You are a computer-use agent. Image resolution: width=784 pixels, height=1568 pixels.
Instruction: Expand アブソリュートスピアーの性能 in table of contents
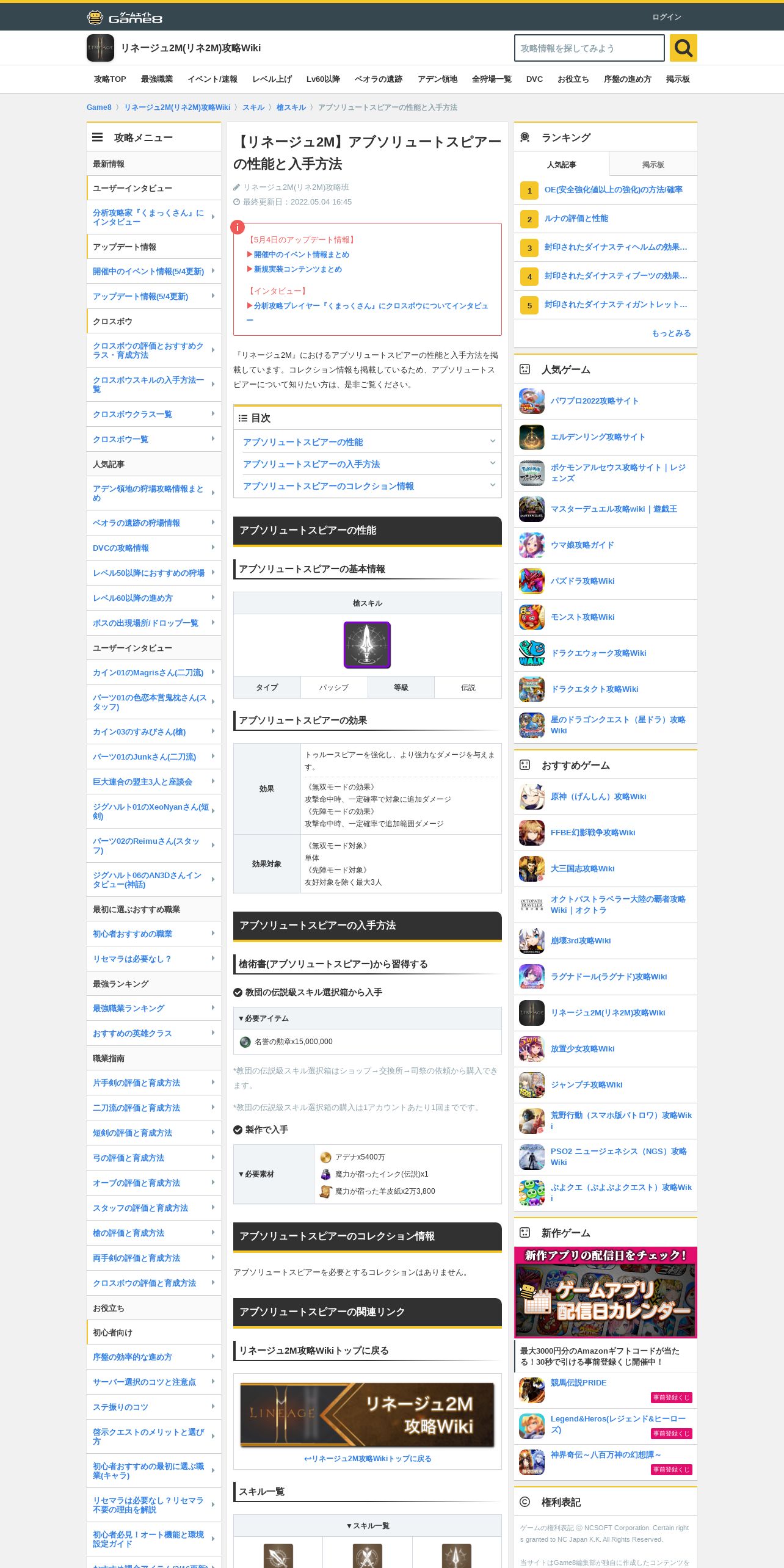[x=367, y=442]
